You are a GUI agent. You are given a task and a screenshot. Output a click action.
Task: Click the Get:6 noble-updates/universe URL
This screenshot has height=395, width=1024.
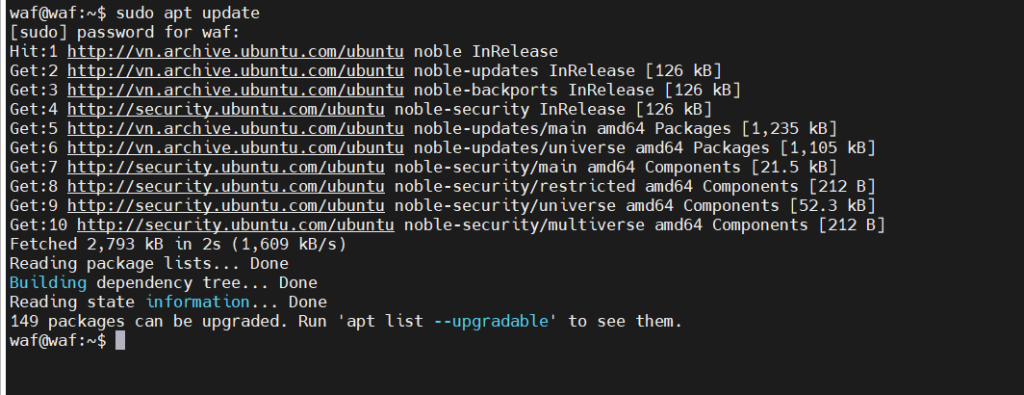point(235,148)
